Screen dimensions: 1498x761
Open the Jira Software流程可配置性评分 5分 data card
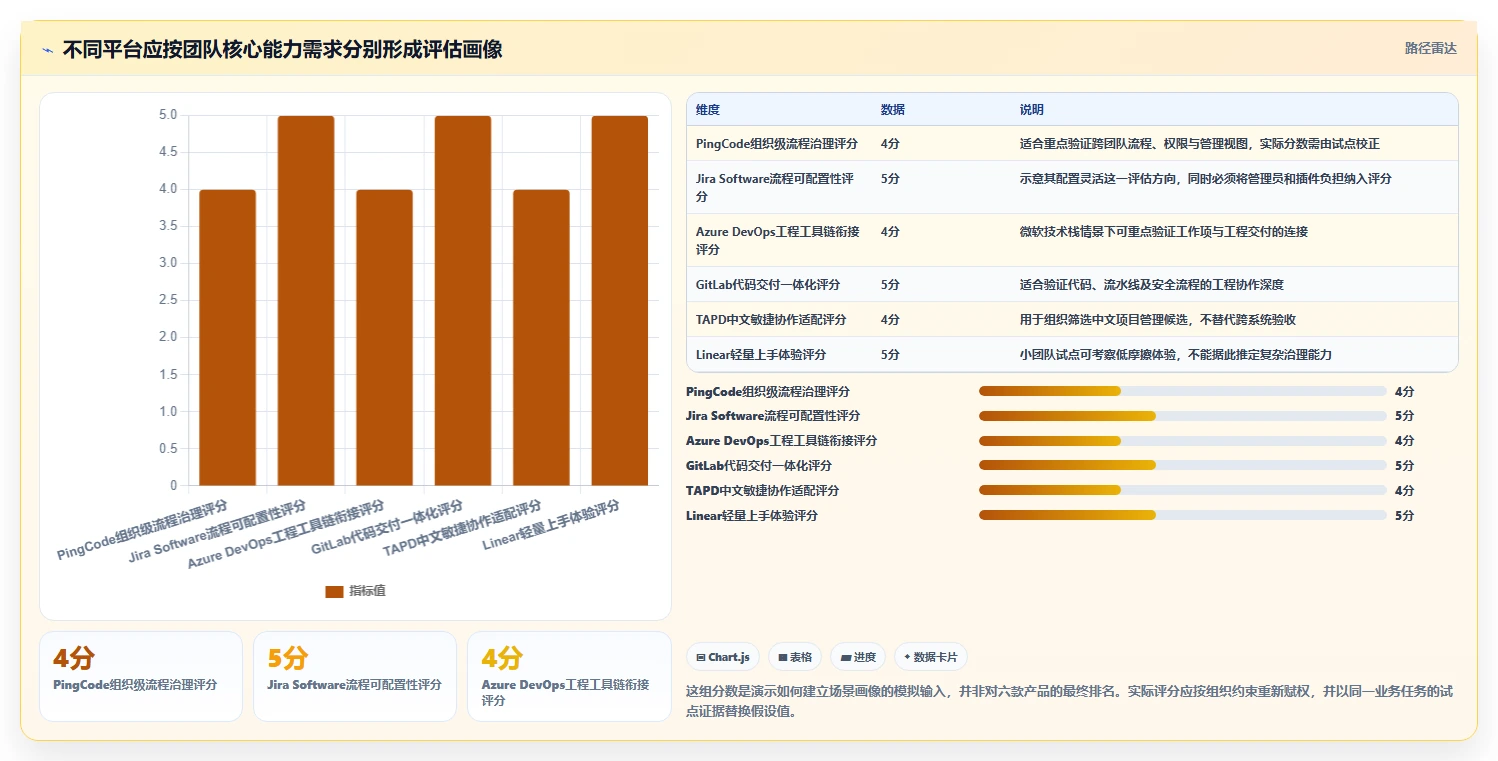pos(355,676)
